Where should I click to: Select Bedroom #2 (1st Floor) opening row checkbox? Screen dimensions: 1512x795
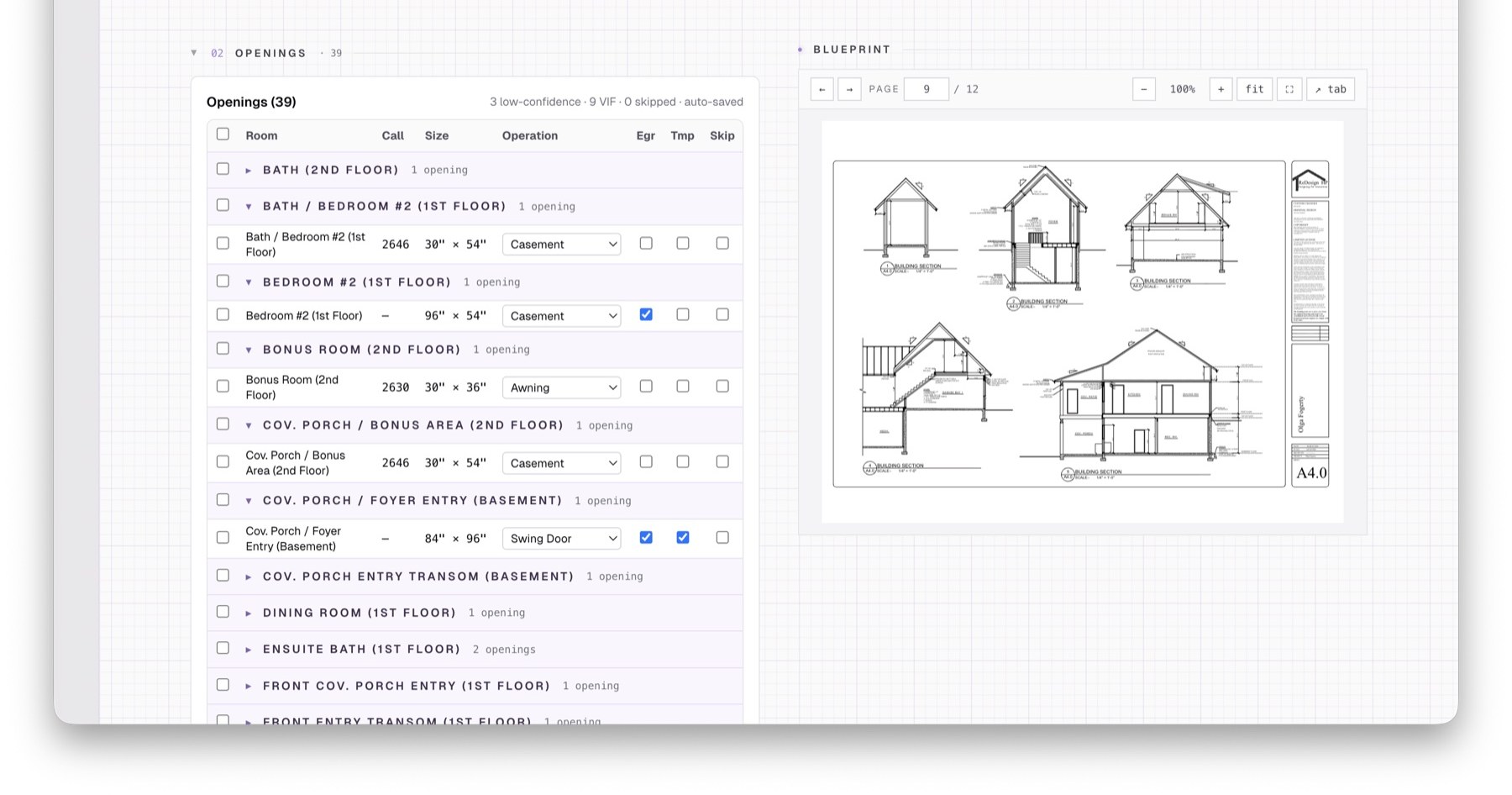223,314
